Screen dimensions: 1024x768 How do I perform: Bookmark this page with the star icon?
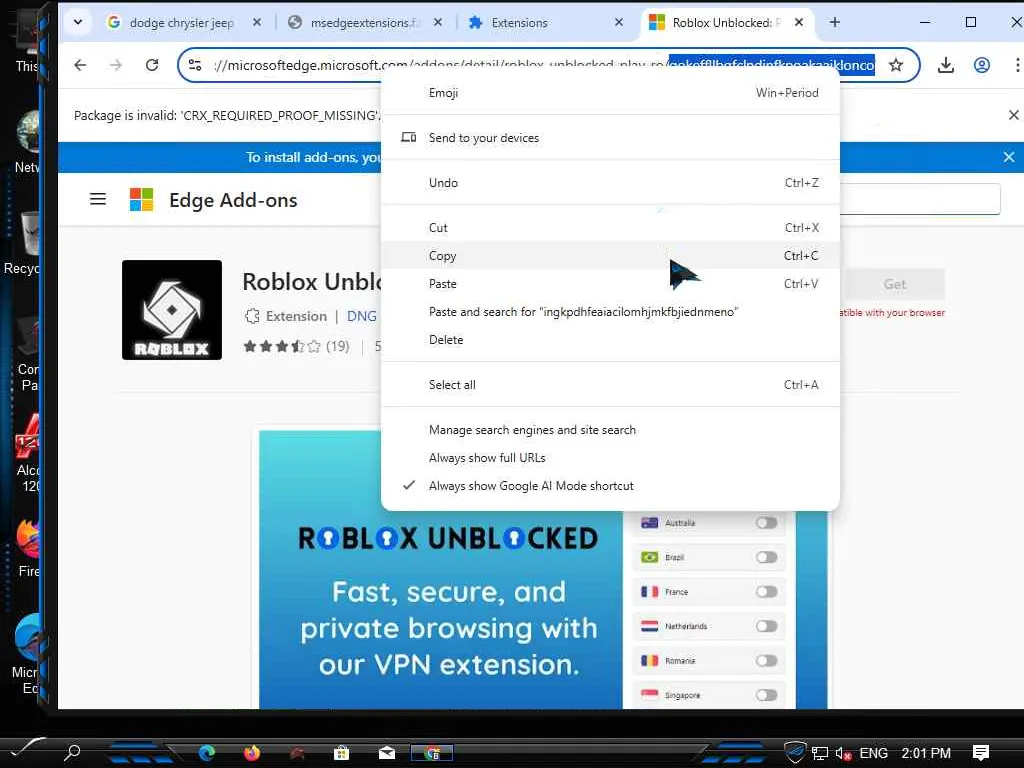point(896,65)
